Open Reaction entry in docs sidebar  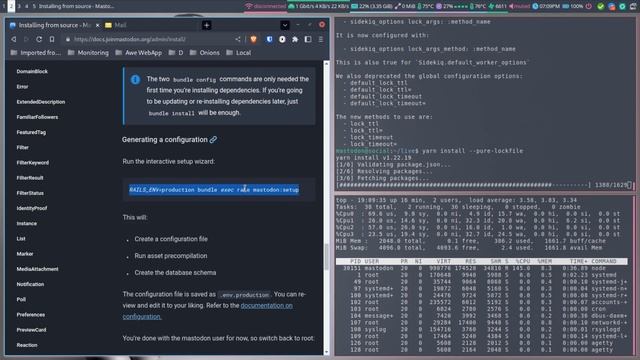coord(27,345)
